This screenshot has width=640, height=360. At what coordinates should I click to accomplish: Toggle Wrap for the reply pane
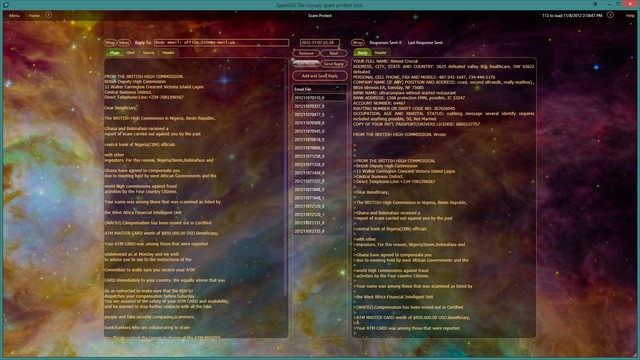358,42
